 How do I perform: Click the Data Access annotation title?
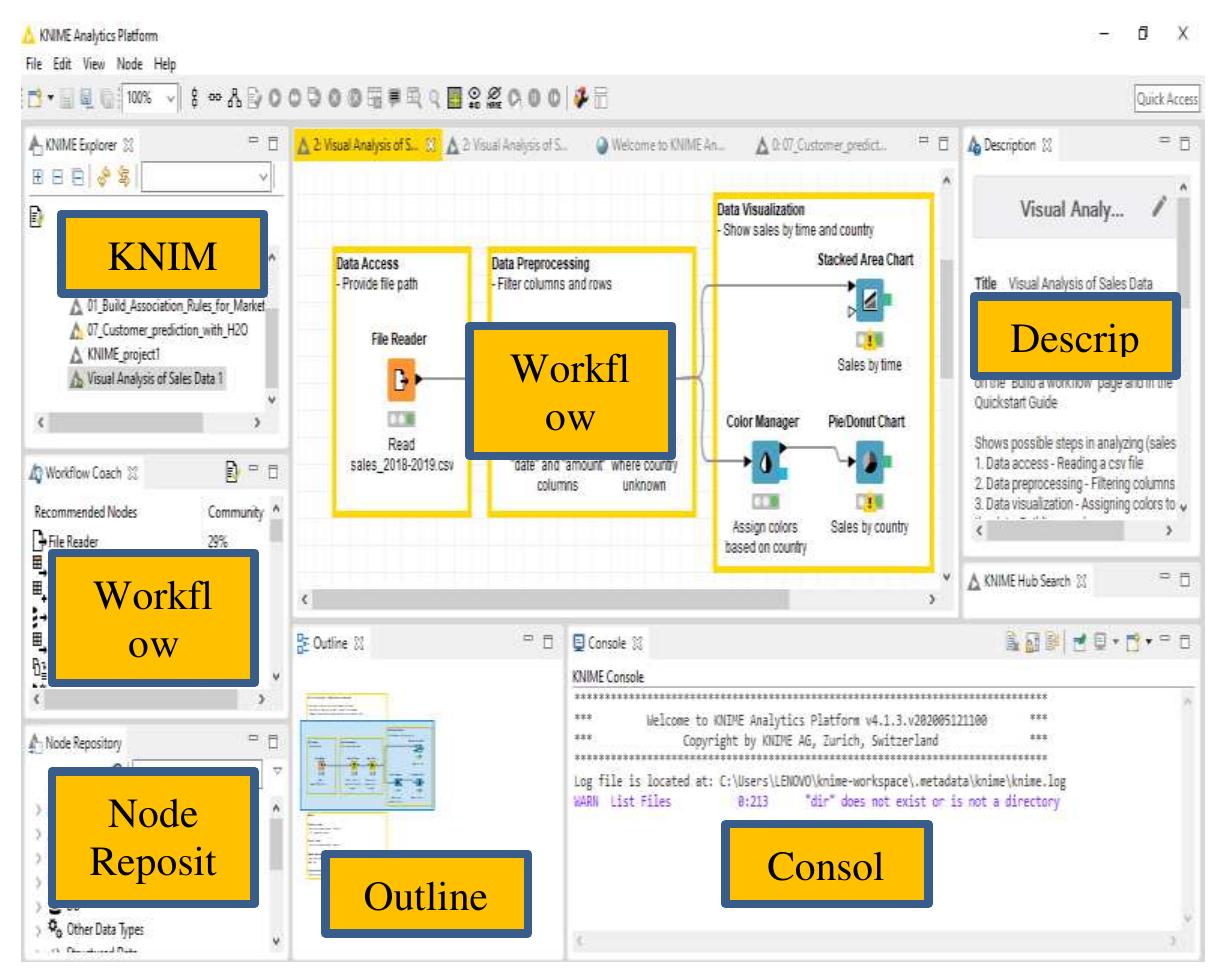pos(369,264)
